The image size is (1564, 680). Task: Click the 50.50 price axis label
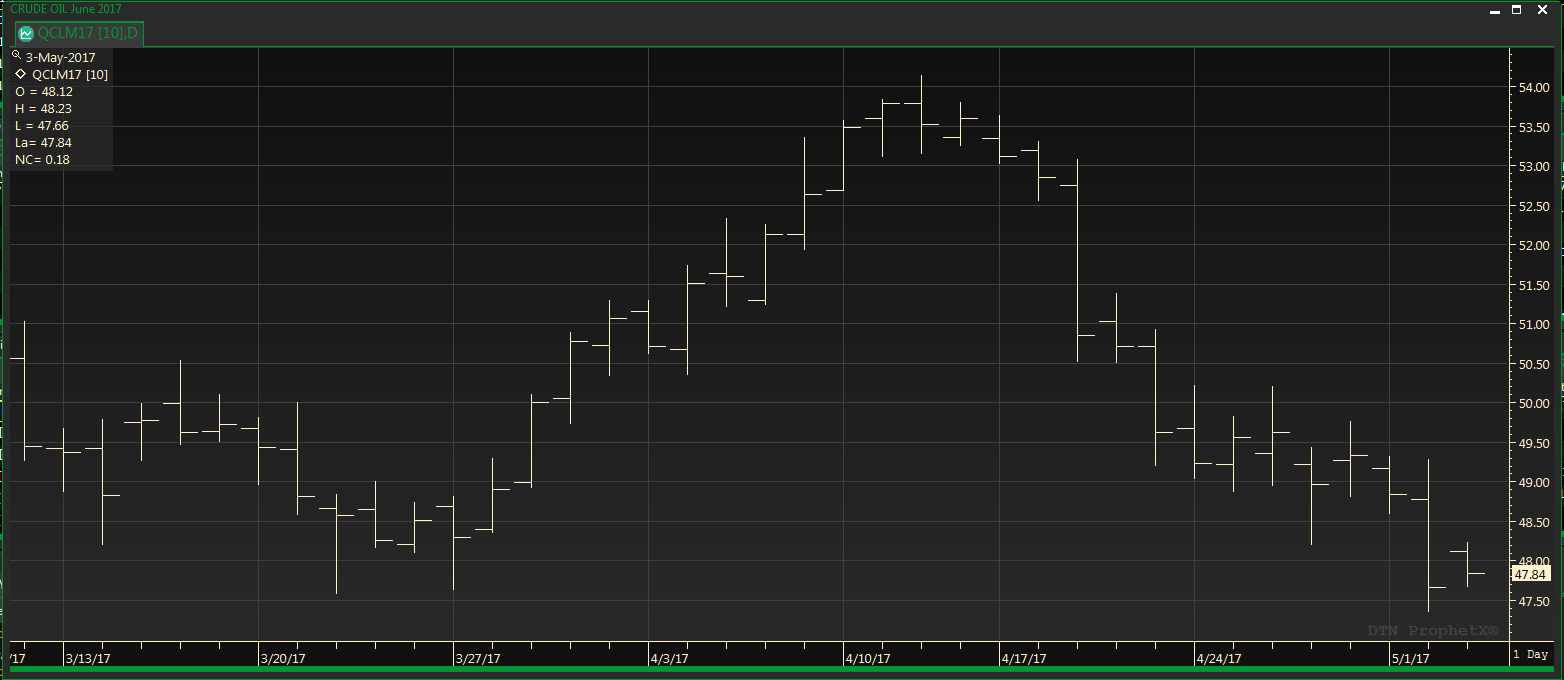click(x=1535, y=365)
